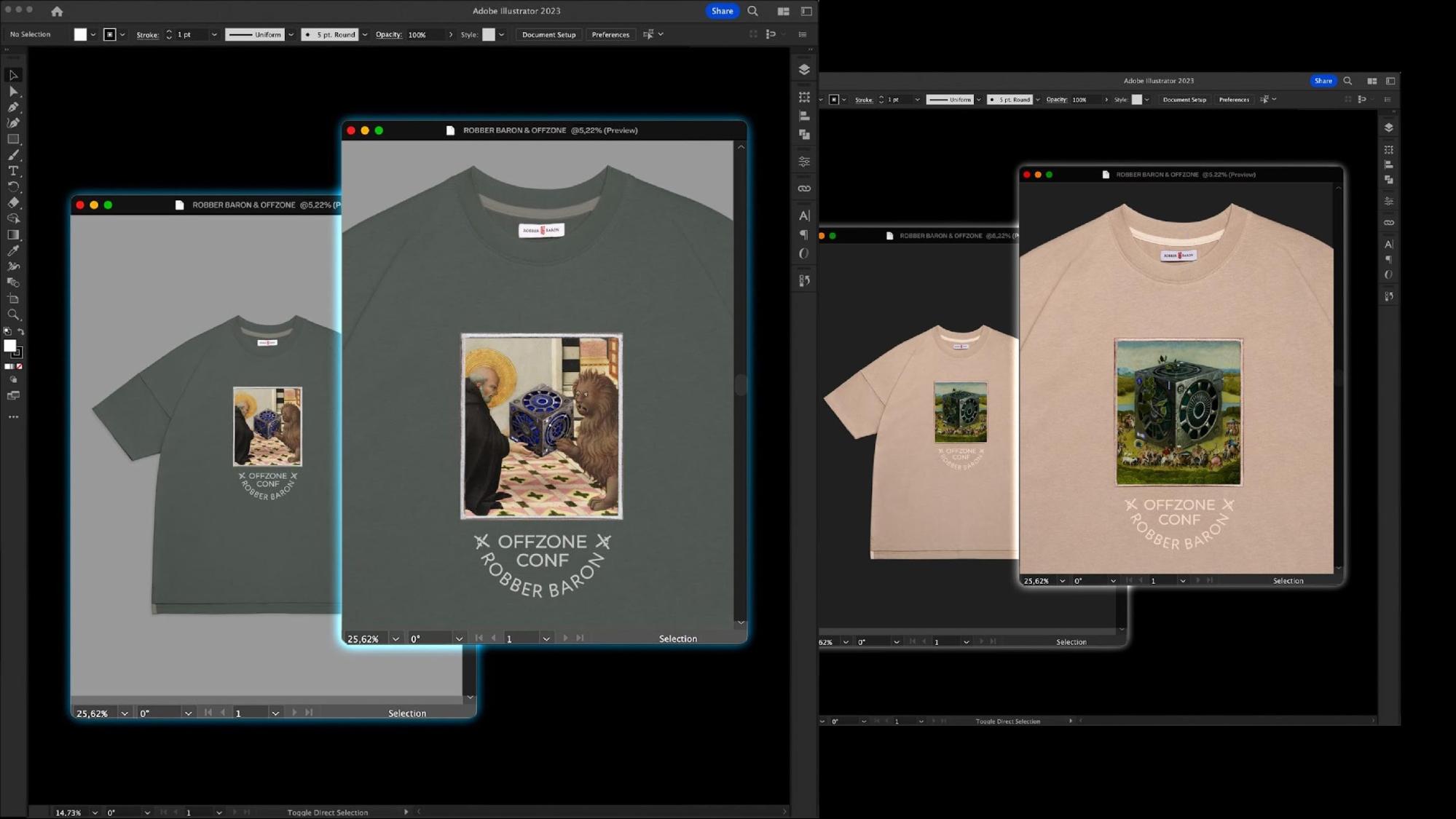Click the Share button in right window
The image size is (1456, 819).
click(x=1323, y=81)
